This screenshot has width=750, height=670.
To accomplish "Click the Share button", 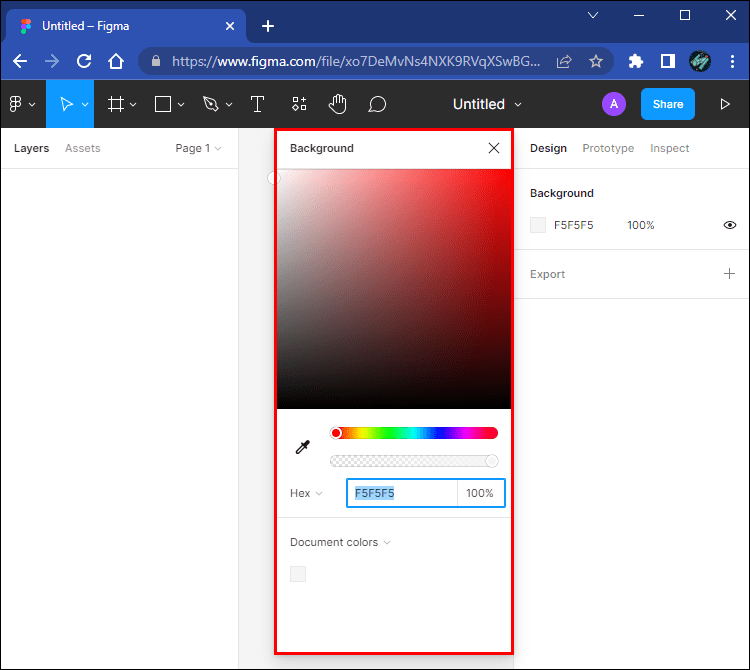I will [667, 104].
